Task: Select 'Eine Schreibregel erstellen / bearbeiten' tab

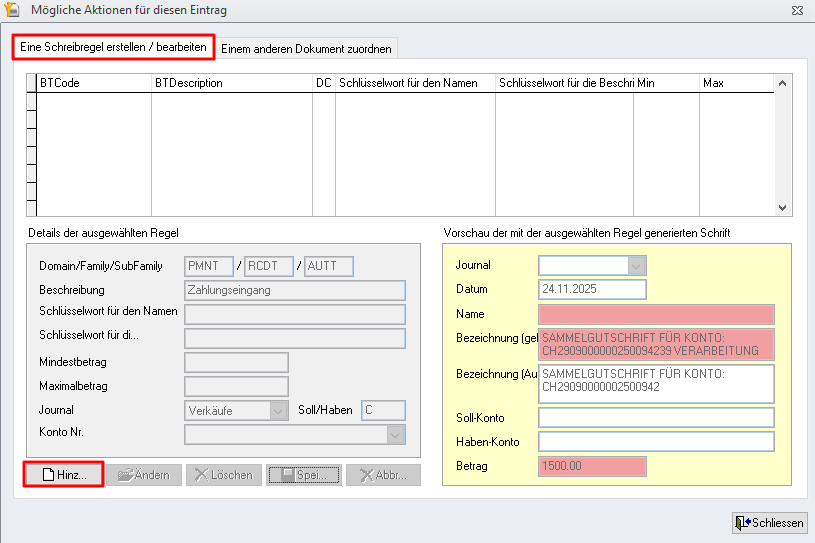Action: coord(113,47)
